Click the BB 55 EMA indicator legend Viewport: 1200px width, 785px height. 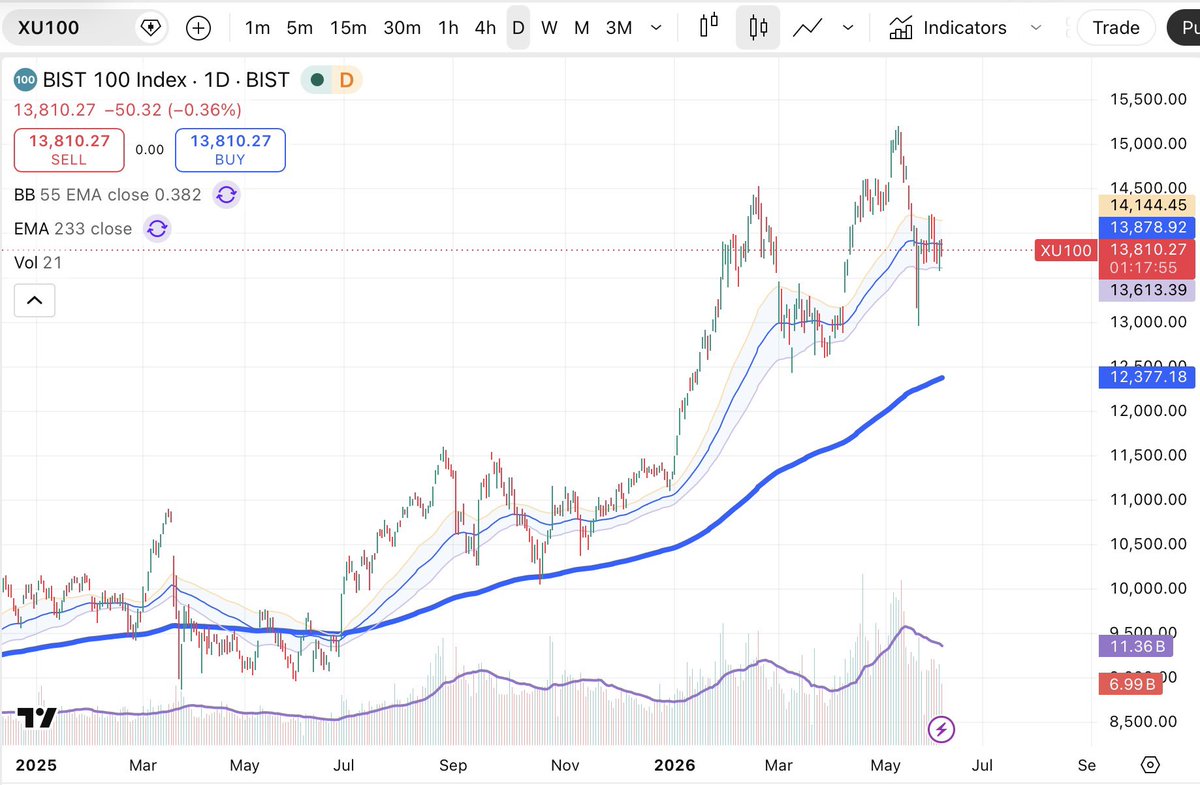tap(108, 195)
